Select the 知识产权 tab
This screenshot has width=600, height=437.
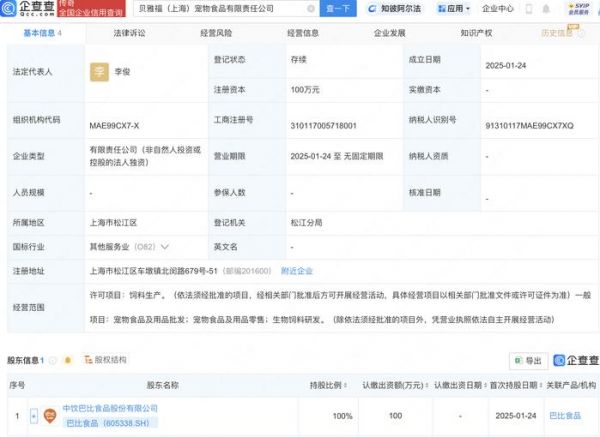coord(477,33)
